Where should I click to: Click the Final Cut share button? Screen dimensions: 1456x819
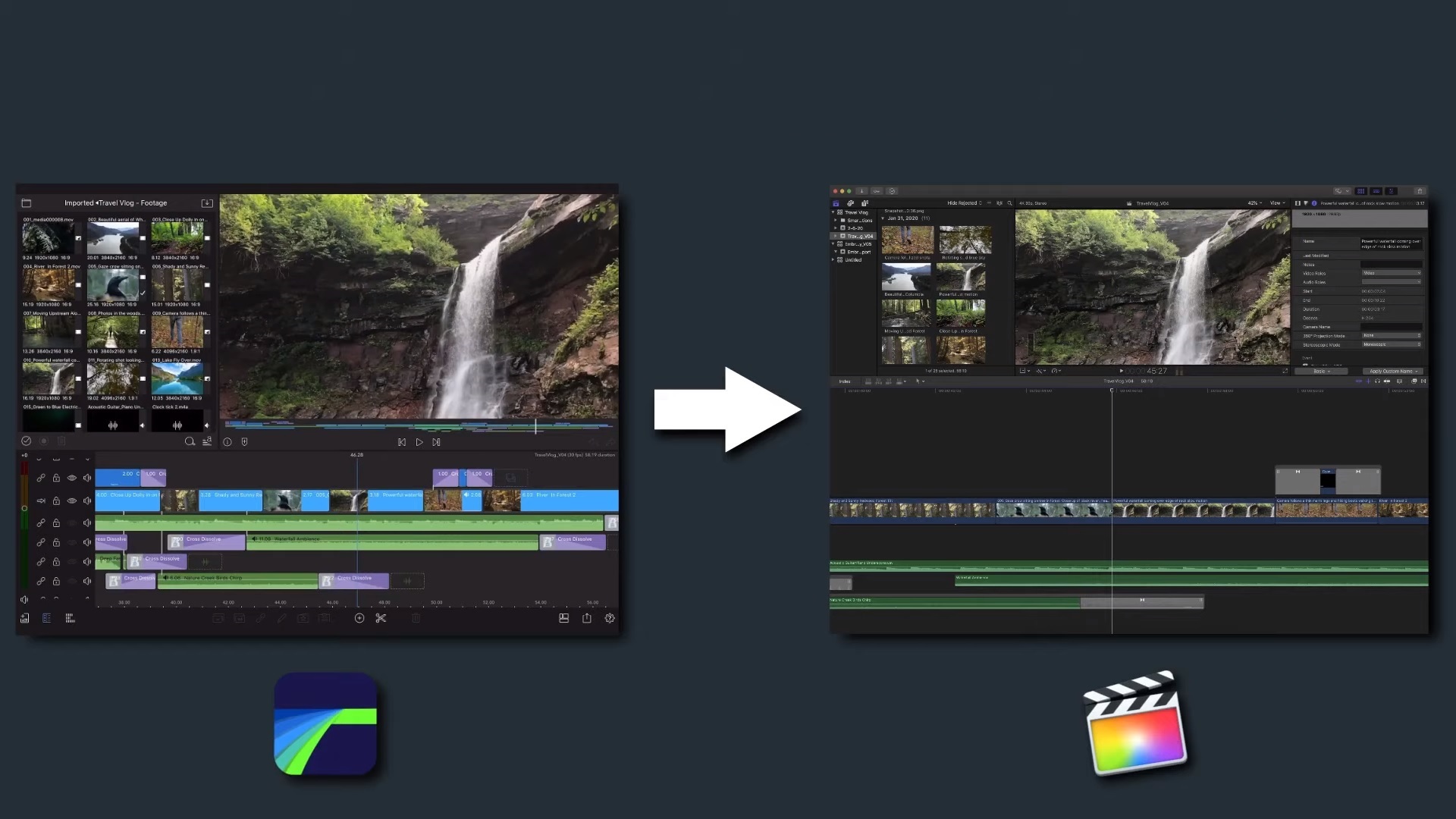tap(1420, 191)
